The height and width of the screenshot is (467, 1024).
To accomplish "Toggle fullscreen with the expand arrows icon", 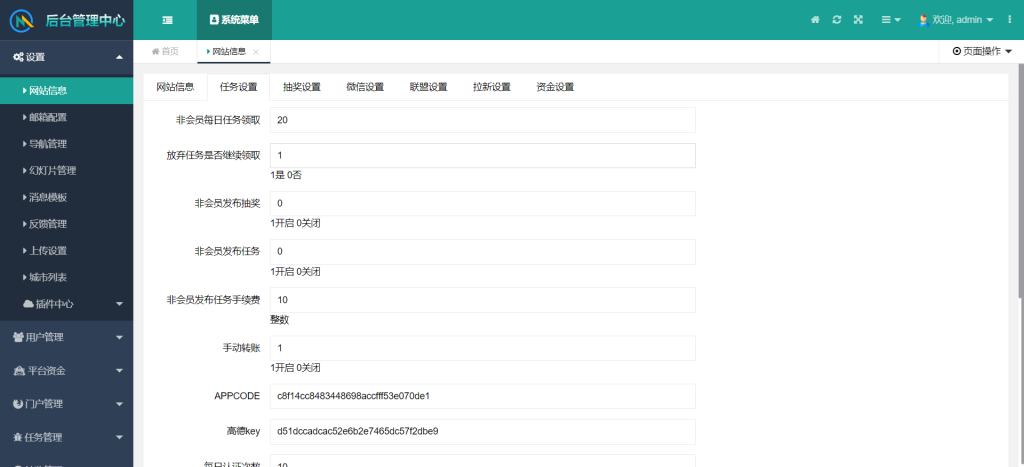I will pyautogui.click(x=858, y=20).
